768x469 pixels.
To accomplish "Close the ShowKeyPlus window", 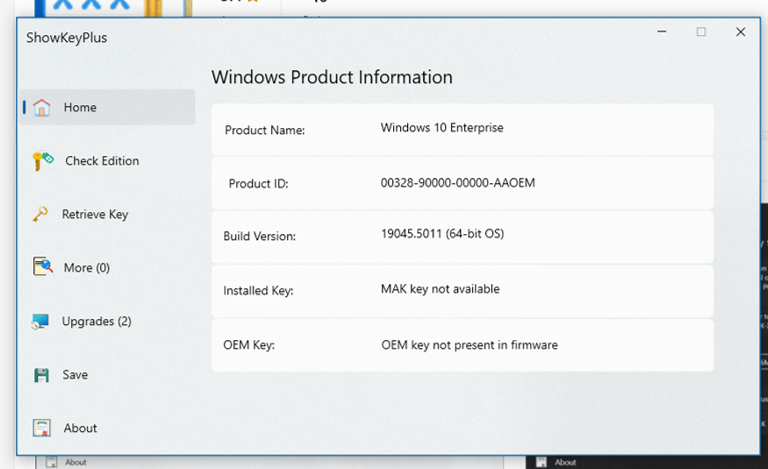I will (741, 32).
